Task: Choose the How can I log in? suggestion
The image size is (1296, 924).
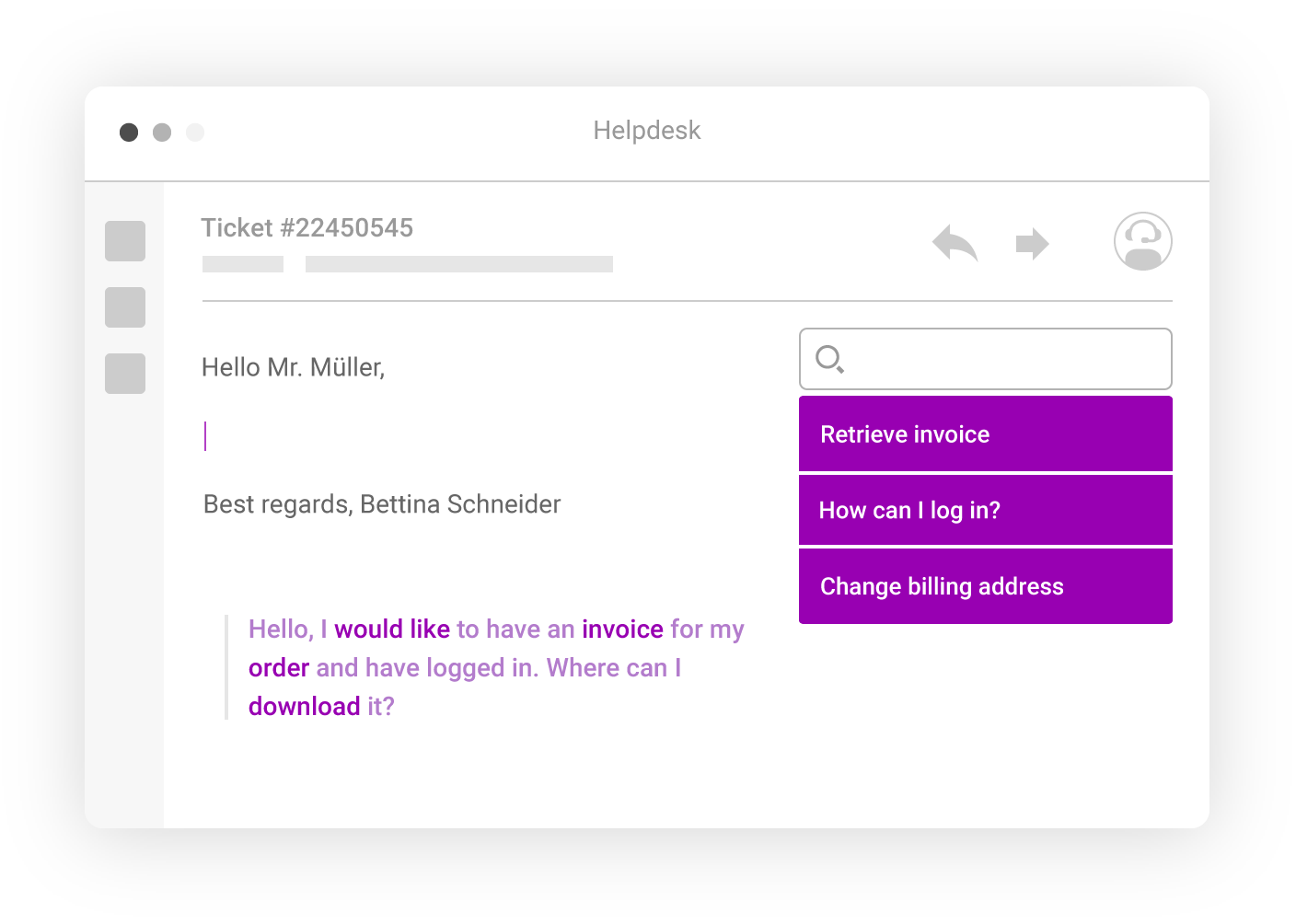Action: point(986,510)
